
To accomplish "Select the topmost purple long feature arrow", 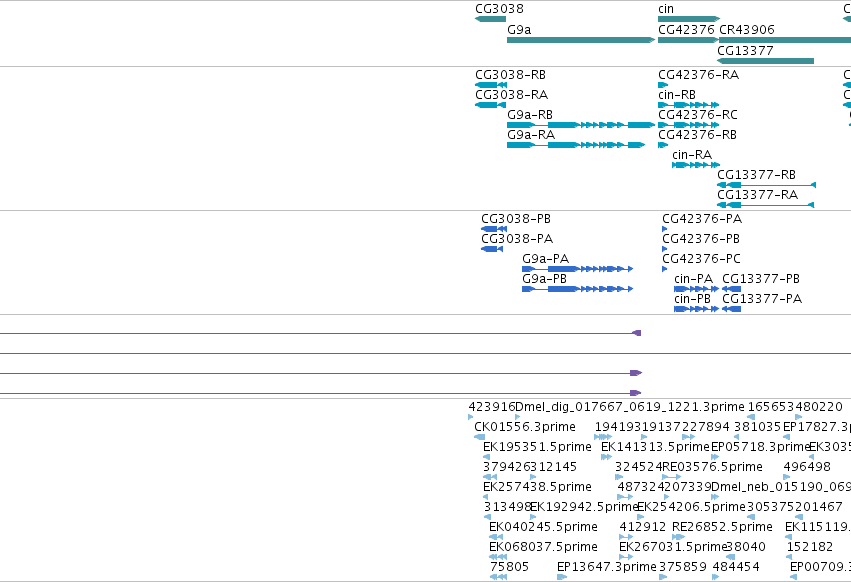I will tap(320, 333).
